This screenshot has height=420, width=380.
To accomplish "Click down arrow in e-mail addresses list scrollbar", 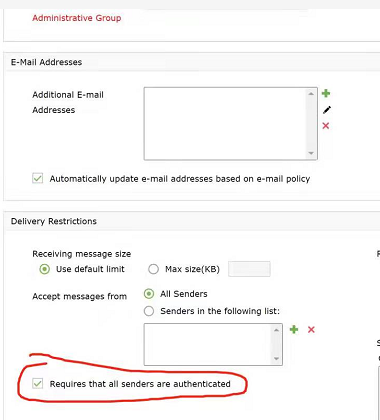I will (311, 153).
